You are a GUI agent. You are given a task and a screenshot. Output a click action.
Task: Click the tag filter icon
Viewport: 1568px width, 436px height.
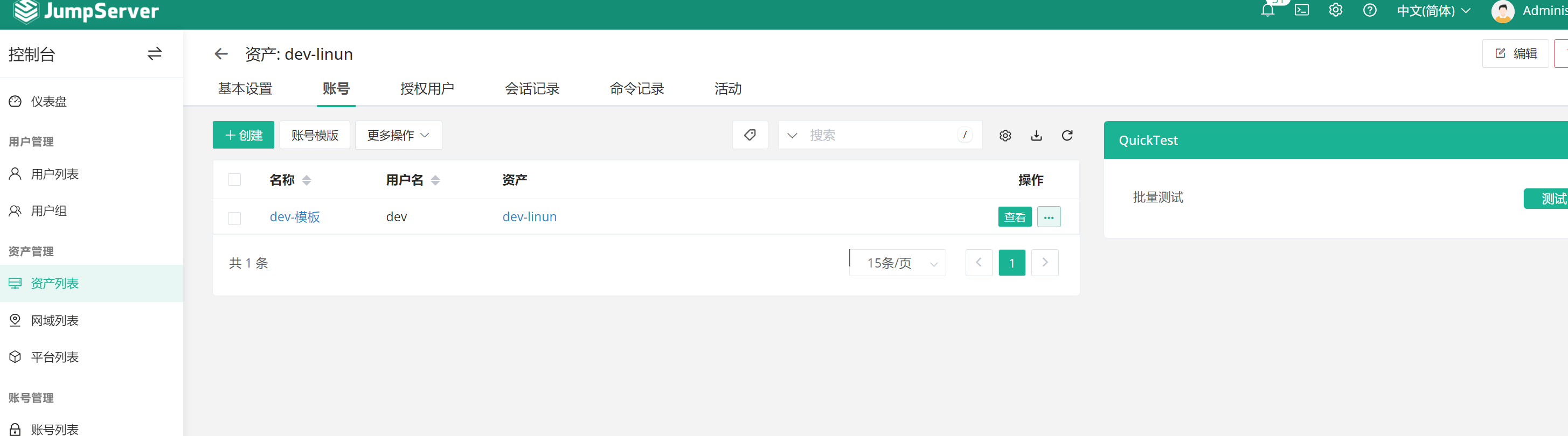[x=750, y=135]
